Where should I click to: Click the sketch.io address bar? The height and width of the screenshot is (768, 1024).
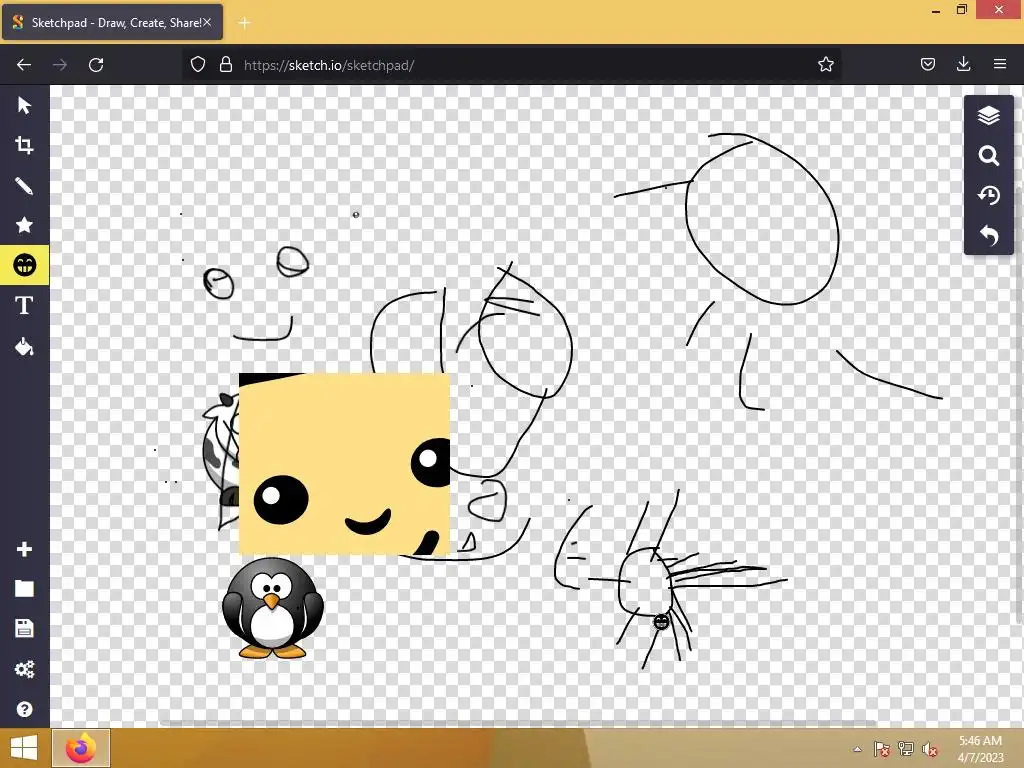point(511,65)
